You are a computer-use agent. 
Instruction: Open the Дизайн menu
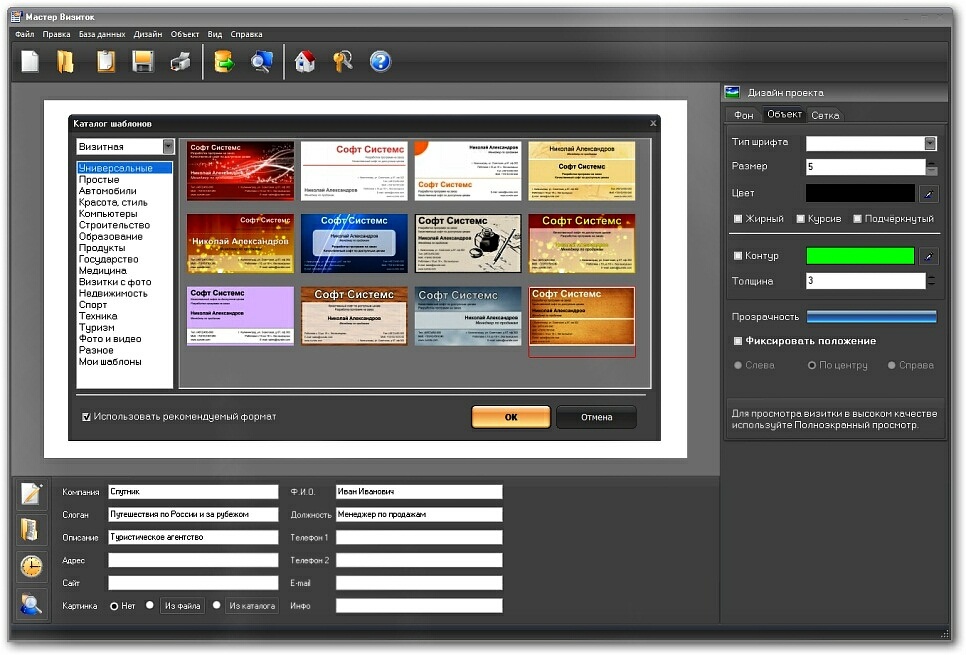pyautogui.click(x=147, y=34)
